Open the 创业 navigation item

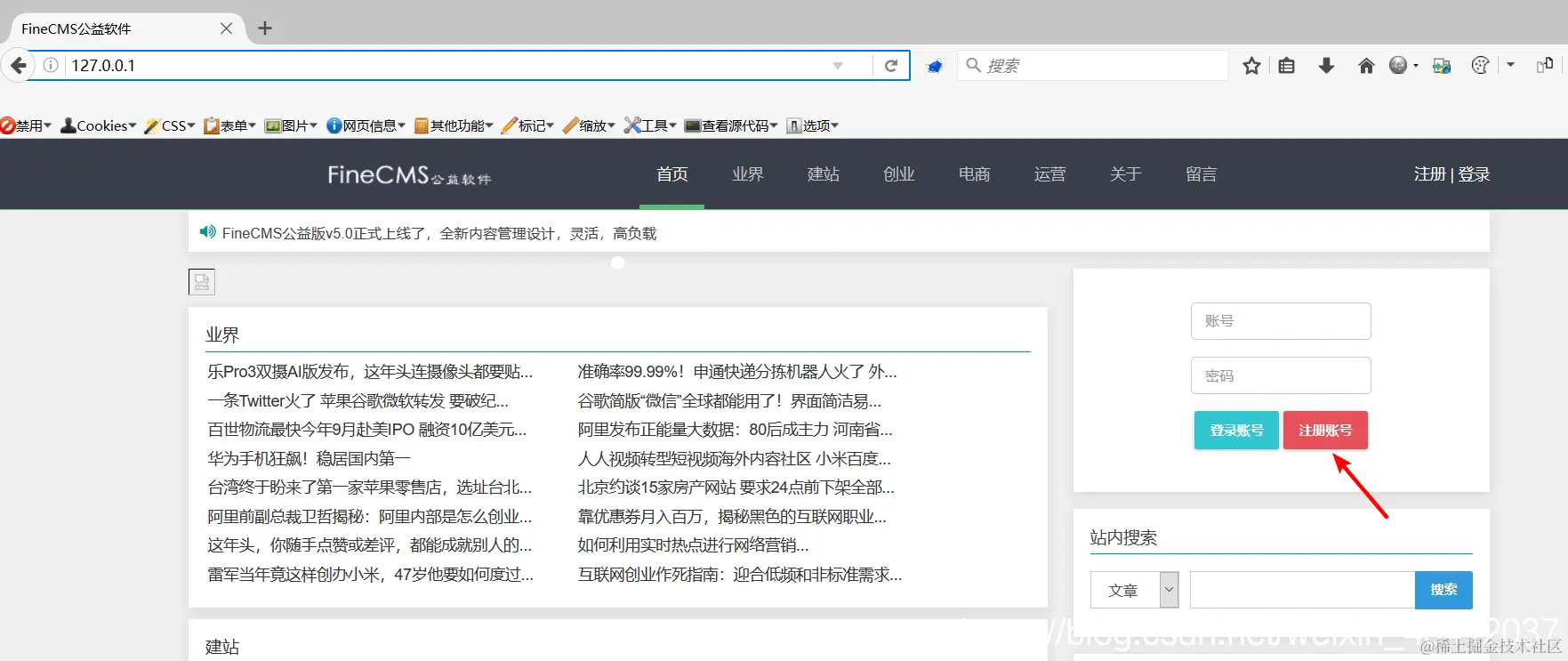[899, 174]
